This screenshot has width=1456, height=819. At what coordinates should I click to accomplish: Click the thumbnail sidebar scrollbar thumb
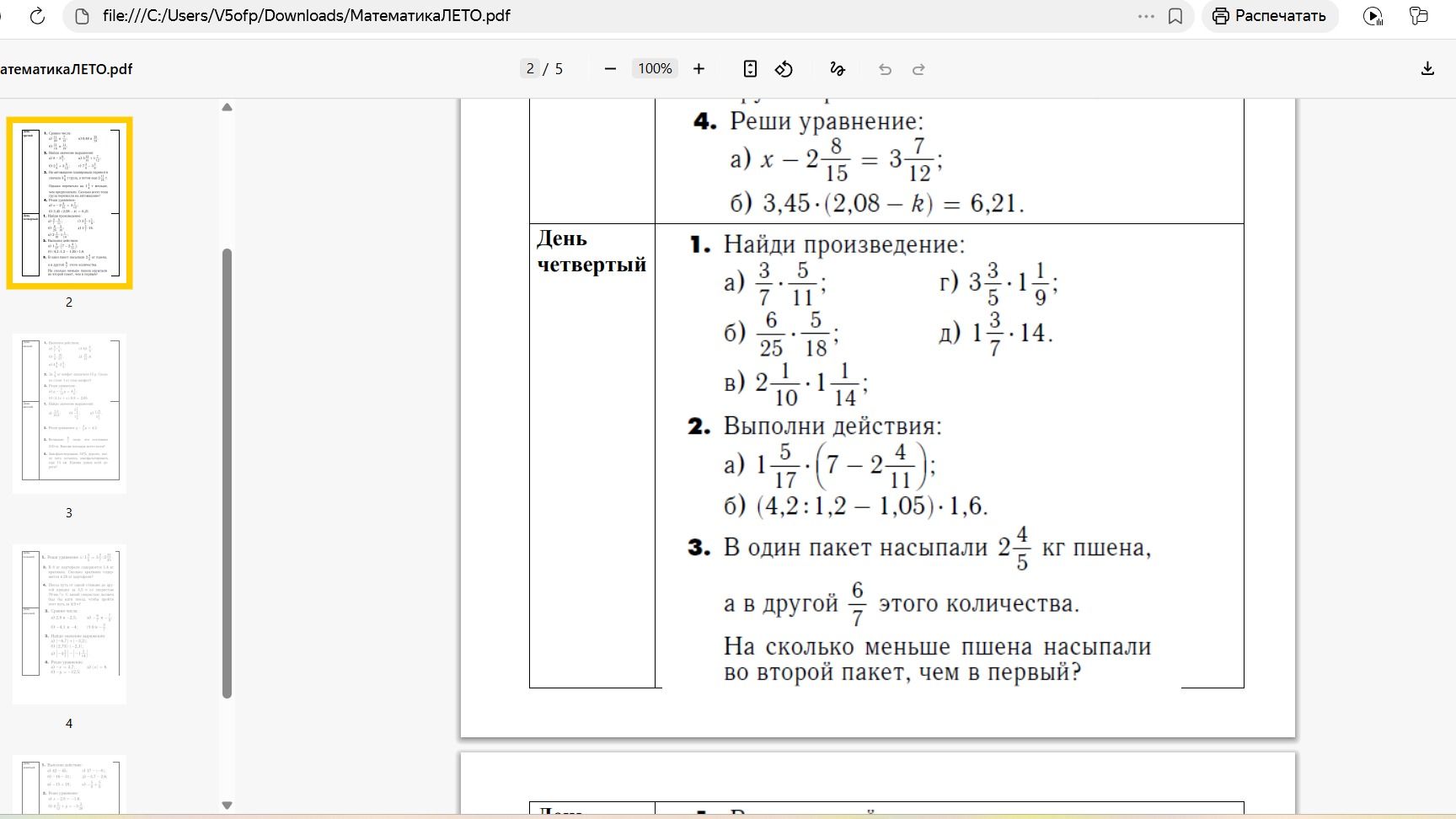click(x=227, y=474)
